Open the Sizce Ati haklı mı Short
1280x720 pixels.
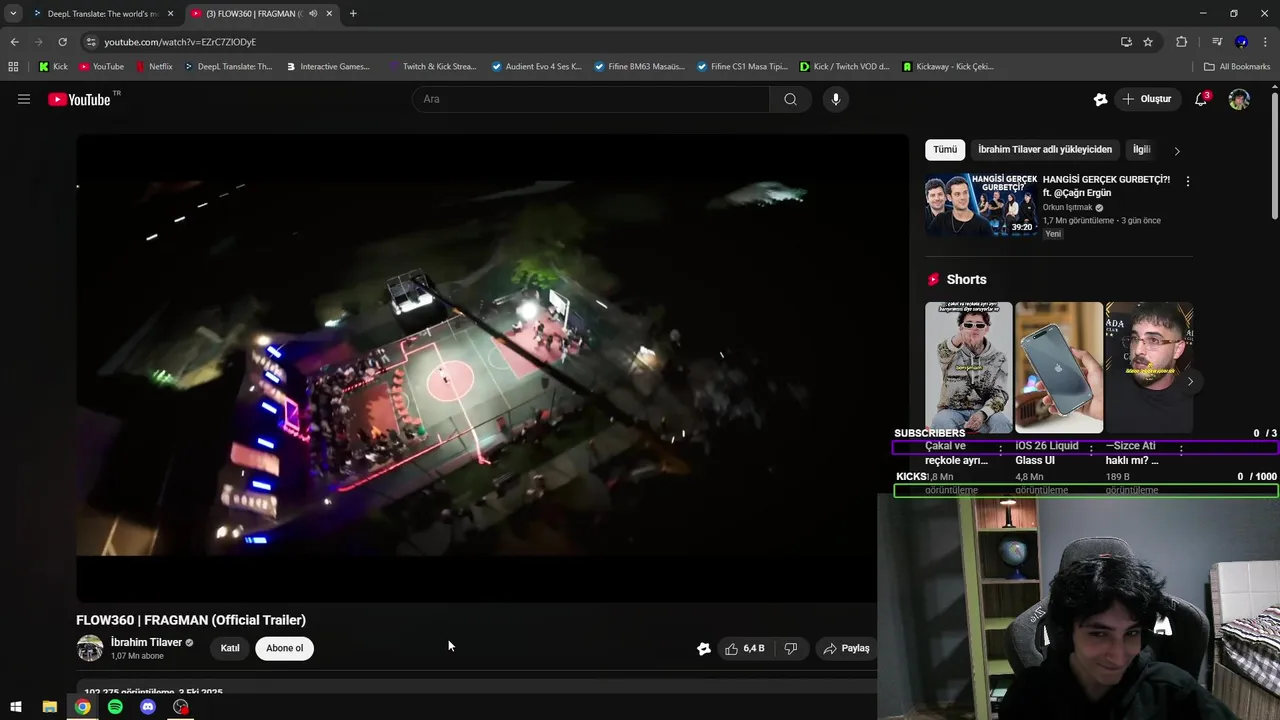1149,368
